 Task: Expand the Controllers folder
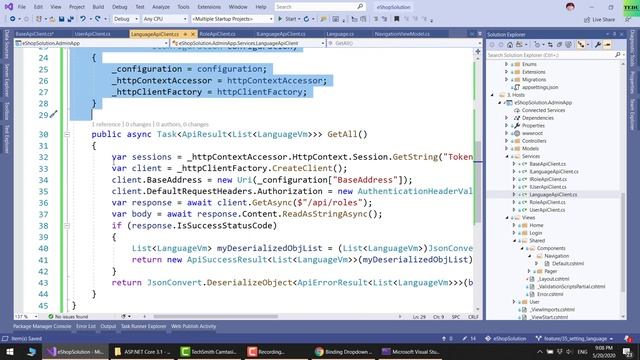507,141
